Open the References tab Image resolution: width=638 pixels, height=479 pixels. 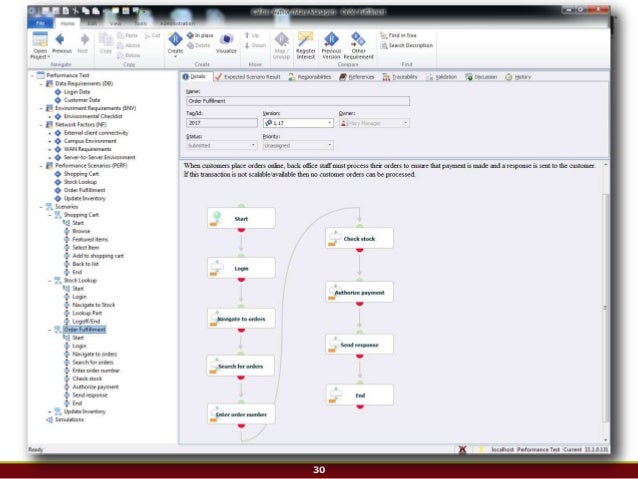click(357, 77)
